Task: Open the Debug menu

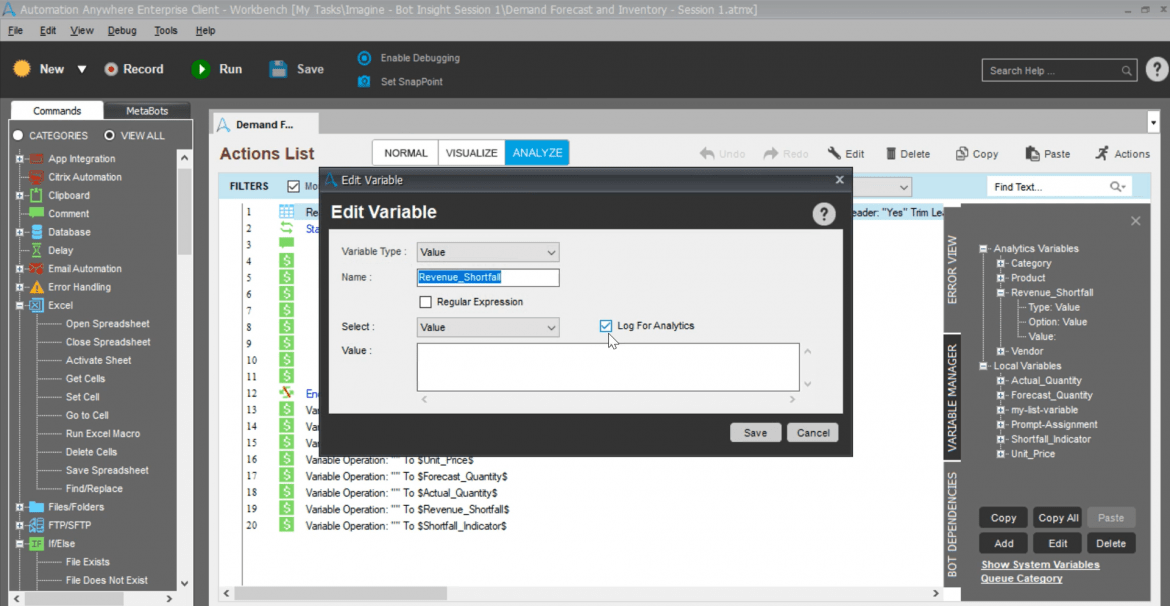Action: [122, 31]
